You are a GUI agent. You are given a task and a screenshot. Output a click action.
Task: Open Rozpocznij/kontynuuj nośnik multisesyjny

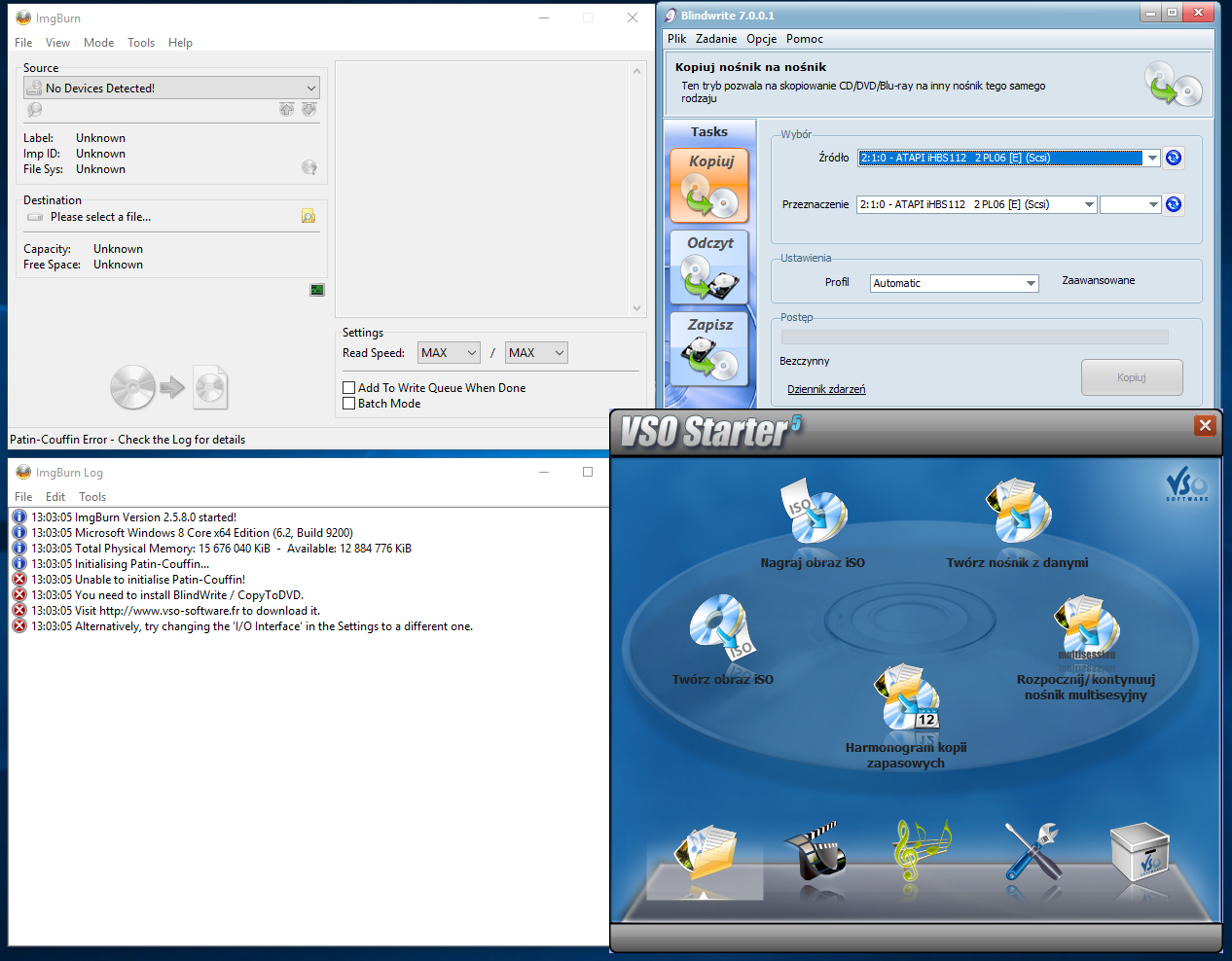click(1086, 647)
